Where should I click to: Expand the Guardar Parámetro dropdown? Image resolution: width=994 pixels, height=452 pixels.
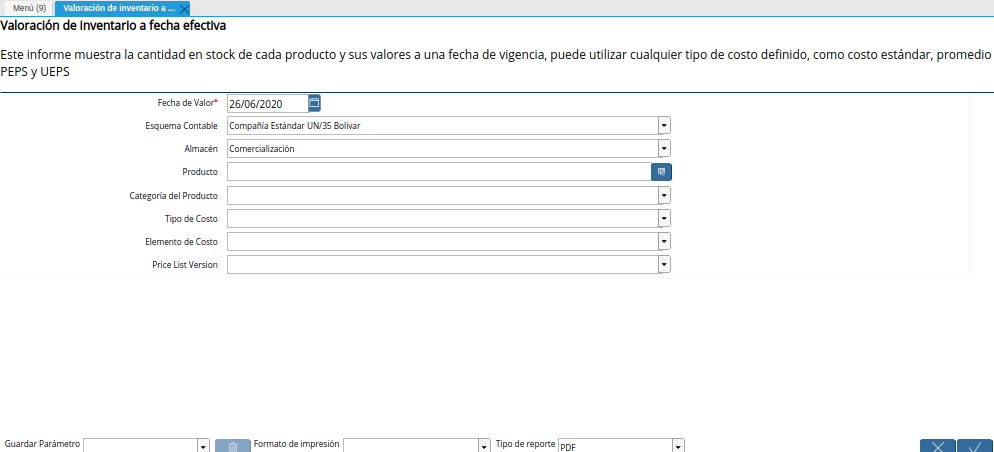202,446
